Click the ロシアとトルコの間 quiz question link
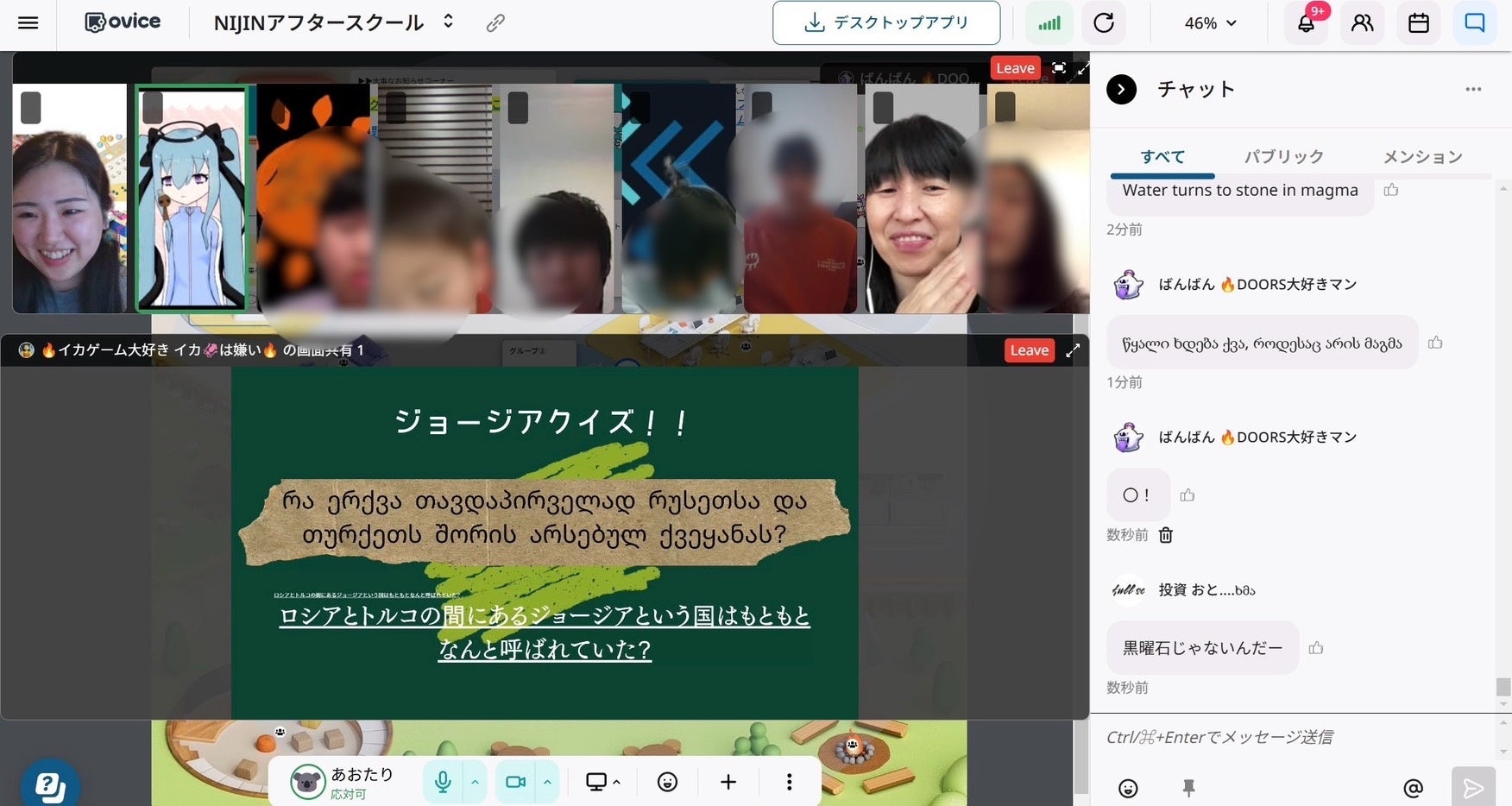 click(x=545, y=633)
